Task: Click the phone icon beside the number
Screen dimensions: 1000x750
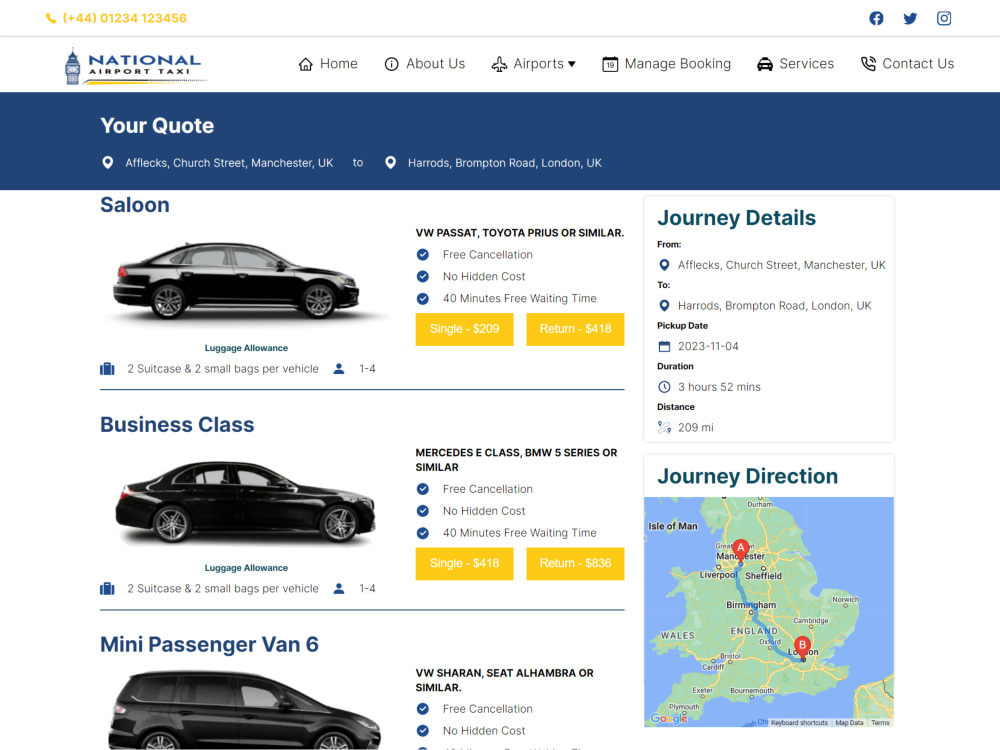Action: coord(51,18)
